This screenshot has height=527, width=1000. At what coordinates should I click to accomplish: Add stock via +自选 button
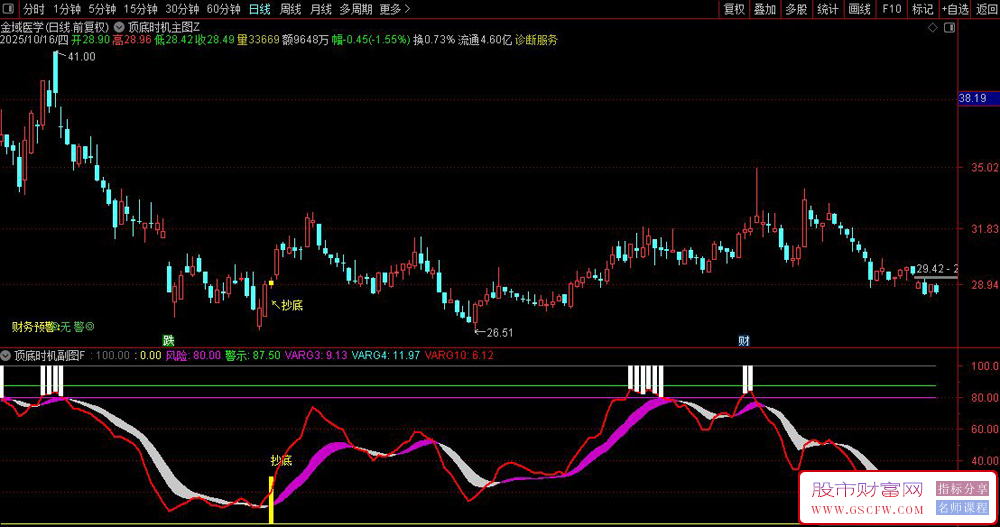[954, 9]
